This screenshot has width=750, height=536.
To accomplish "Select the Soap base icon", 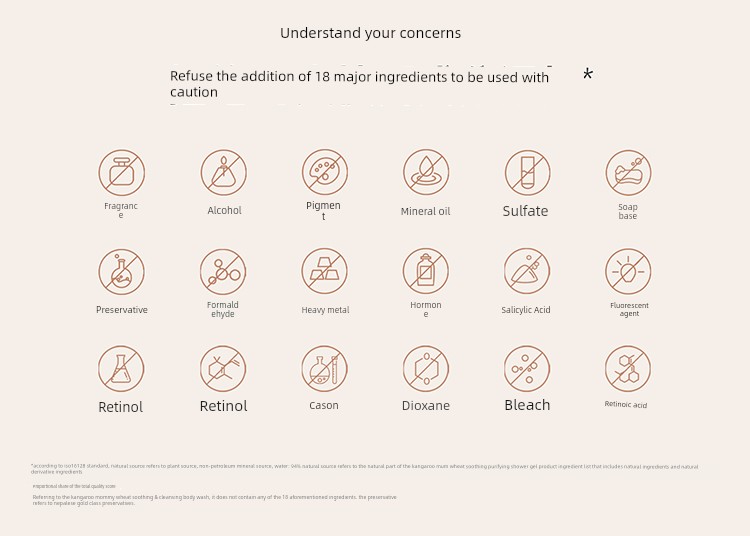I will 628,173.
